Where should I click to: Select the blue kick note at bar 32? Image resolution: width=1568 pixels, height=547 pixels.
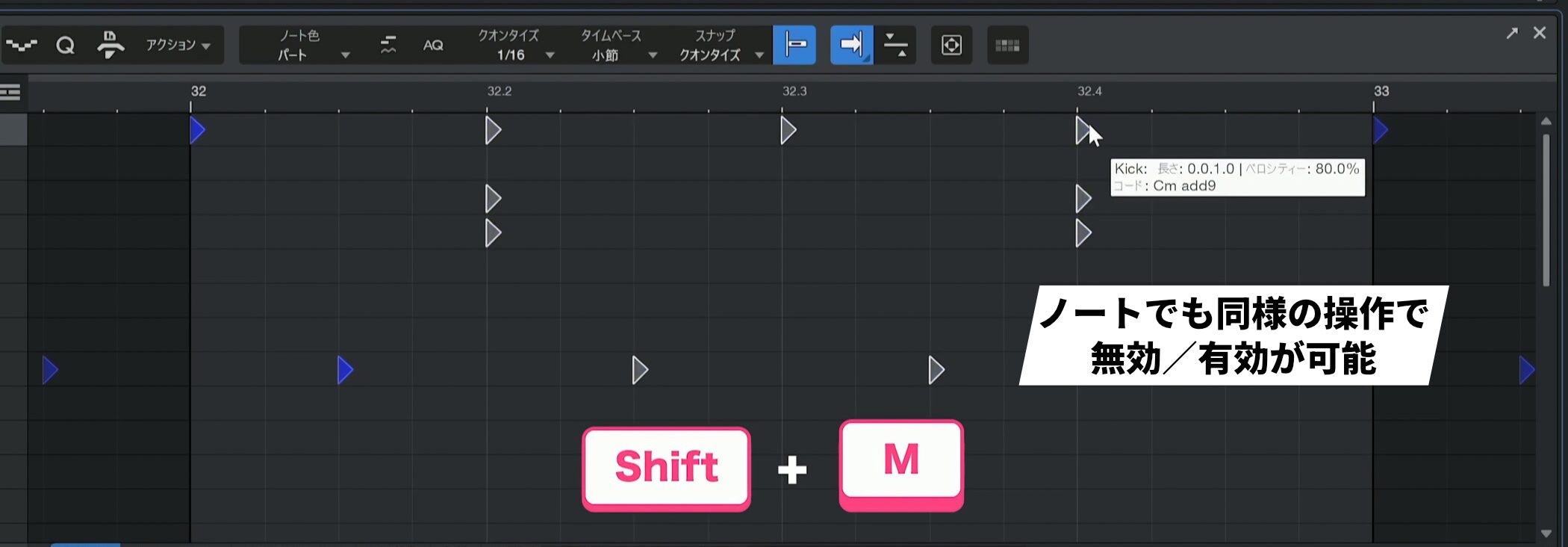point(197,131)
